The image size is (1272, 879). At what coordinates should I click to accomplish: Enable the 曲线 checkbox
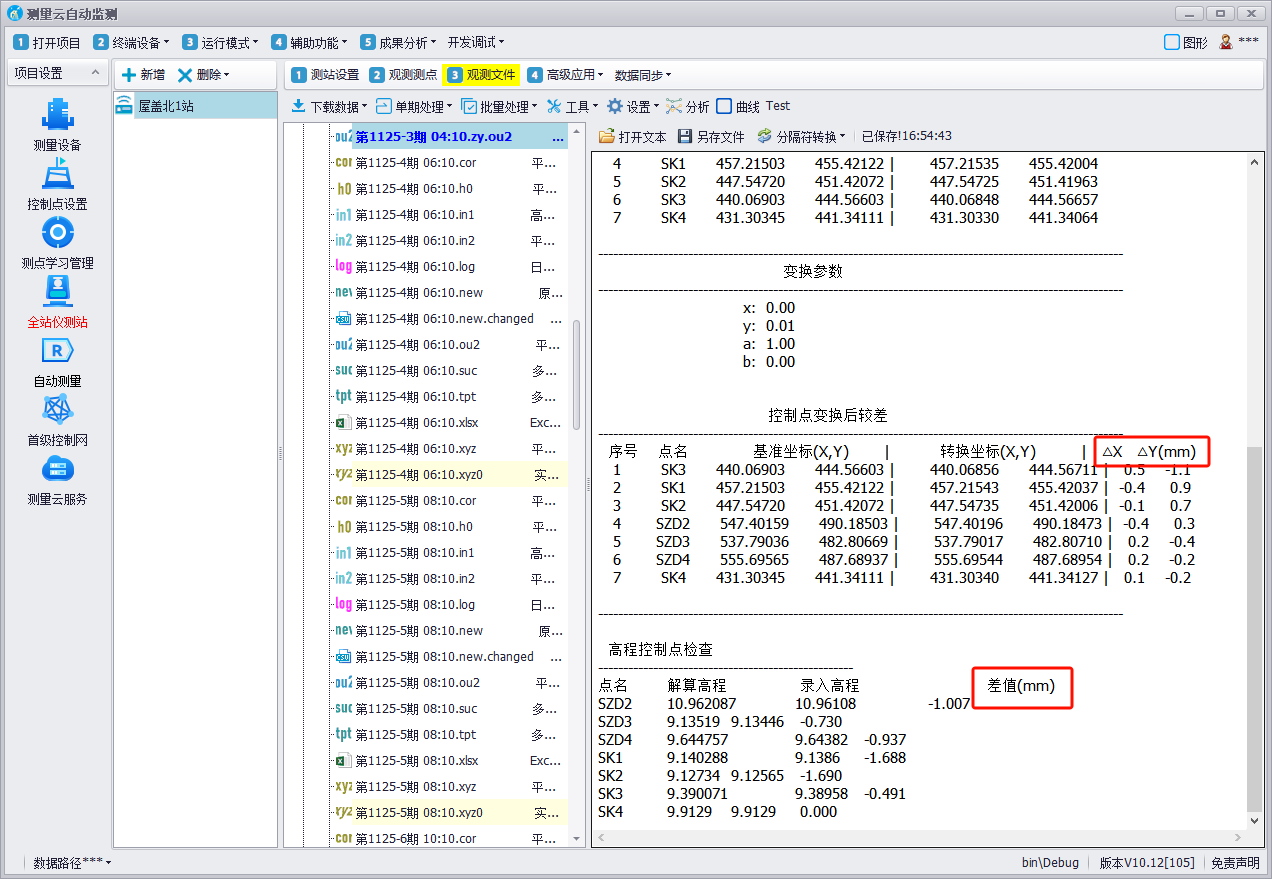724,106
